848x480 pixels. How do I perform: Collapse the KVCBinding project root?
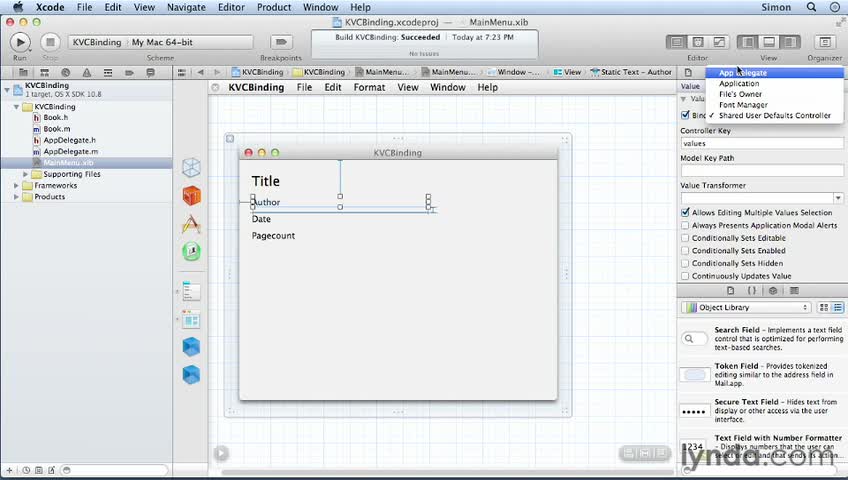point(7,90)
